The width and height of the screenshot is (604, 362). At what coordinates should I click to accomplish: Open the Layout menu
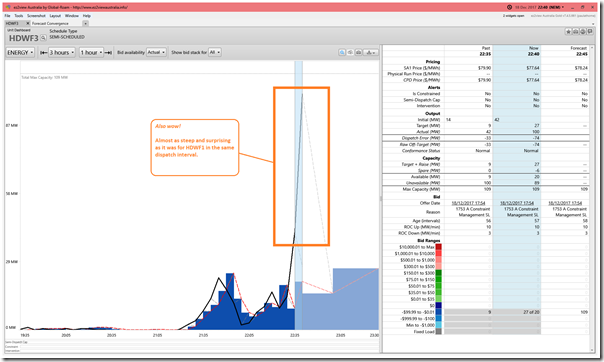pos(55,16)
